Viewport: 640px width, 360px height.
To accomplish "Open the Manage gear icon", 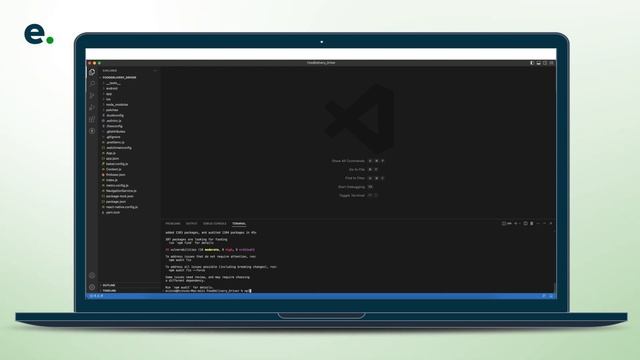I will [x=92, y=287].
